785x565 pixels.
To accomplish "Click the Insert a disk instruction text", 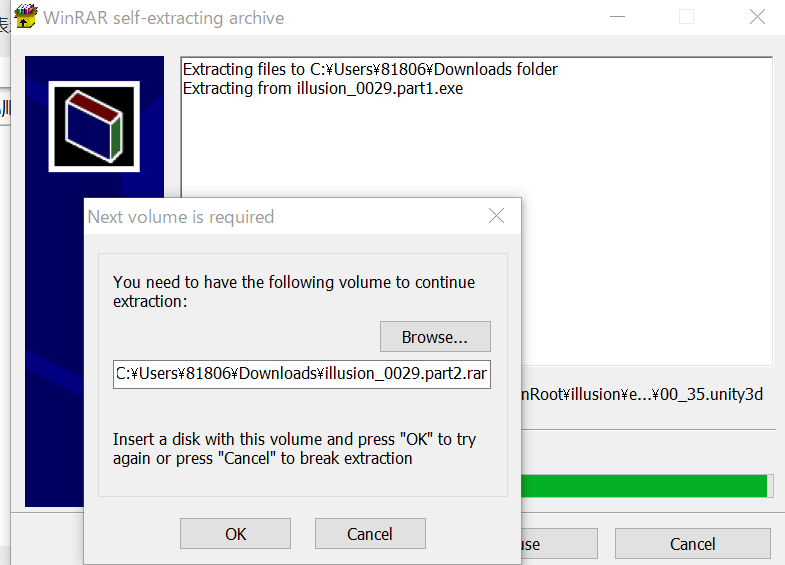I will coord(294,448).
